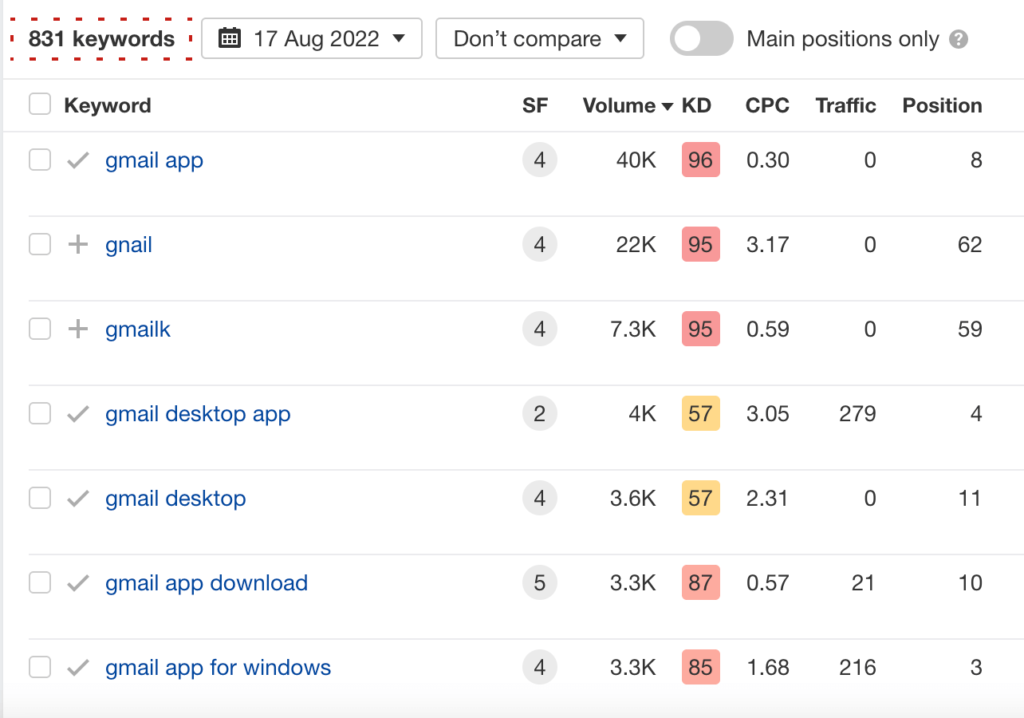Screen dimensions: 1024x718
Task: Click the checkmark beside gmail app for windows
Action: 78,667
